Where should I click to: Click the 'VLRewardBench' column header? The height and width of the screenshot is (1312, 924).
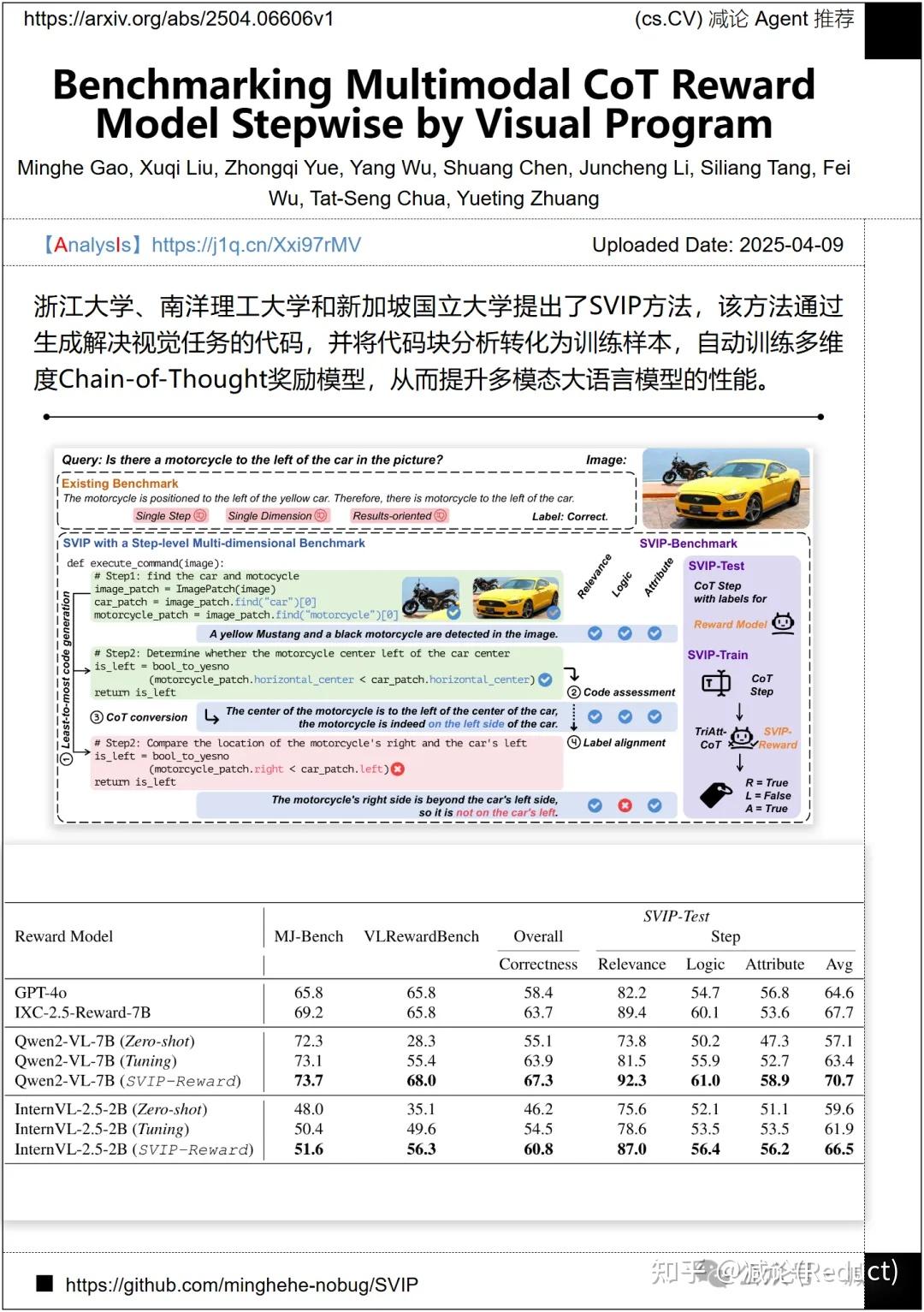[422, 936]
